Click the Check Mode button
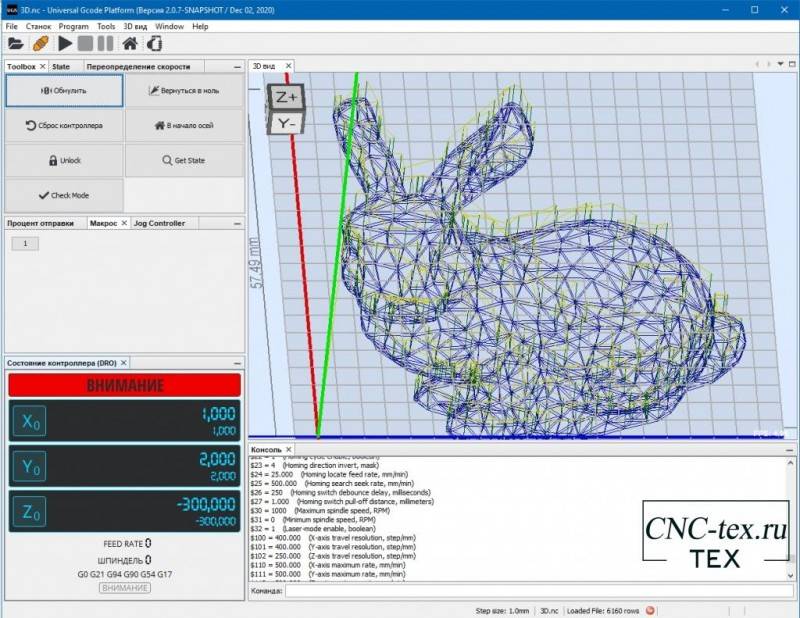Screen dimensions: 800x618 64,195
